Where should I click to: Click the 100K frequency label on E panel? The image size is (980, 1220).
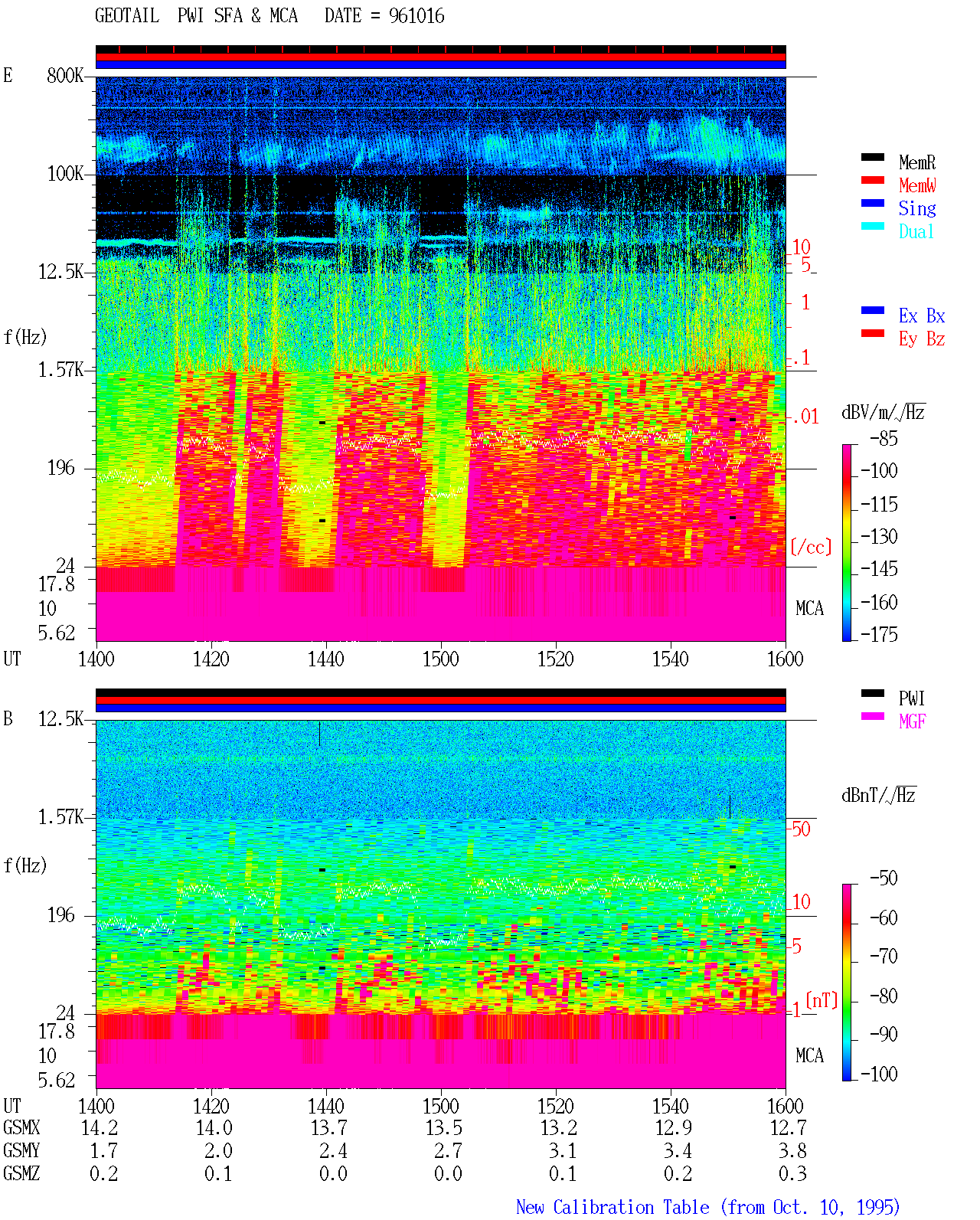pyautogui.click(x=65, y=174)
